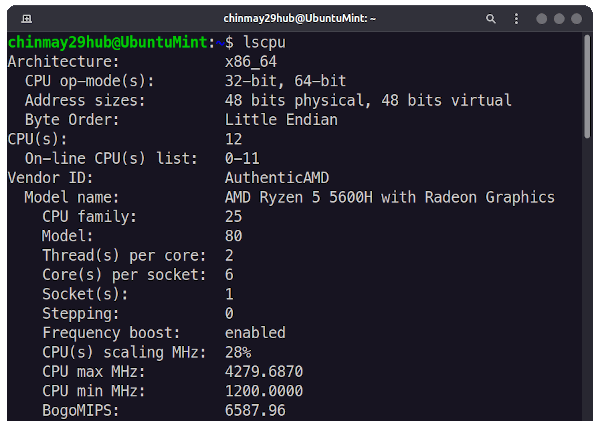
Task: Click the Byte Order label
Action: (72, 120)
